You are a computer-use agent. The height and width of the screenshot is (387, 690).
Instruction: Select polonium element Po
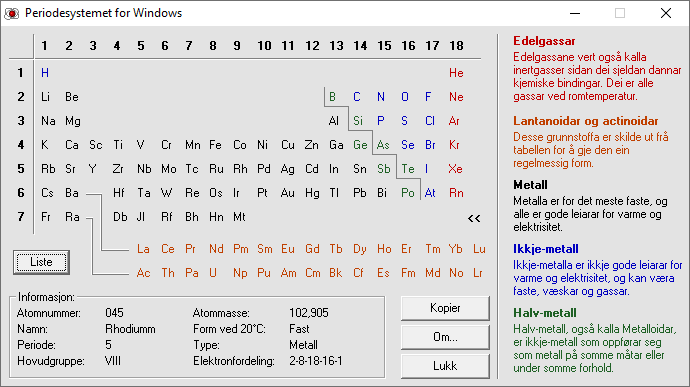pos(408,193)
